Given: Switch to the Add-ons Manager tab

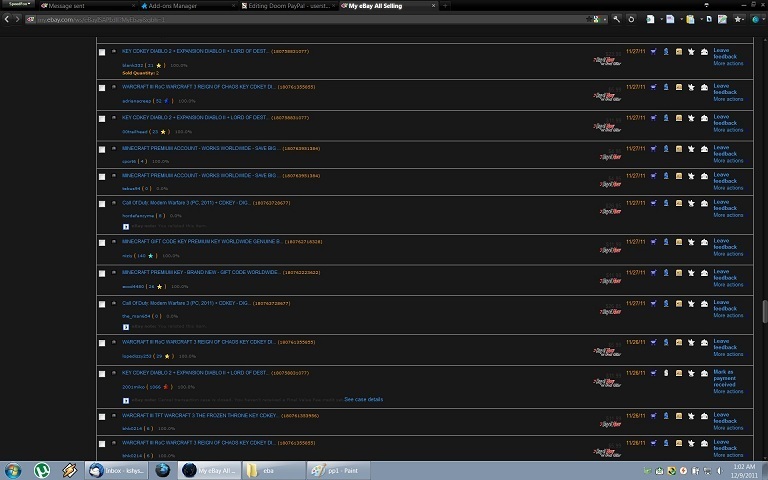Looking at the screenshot, I should coord(188,6).
